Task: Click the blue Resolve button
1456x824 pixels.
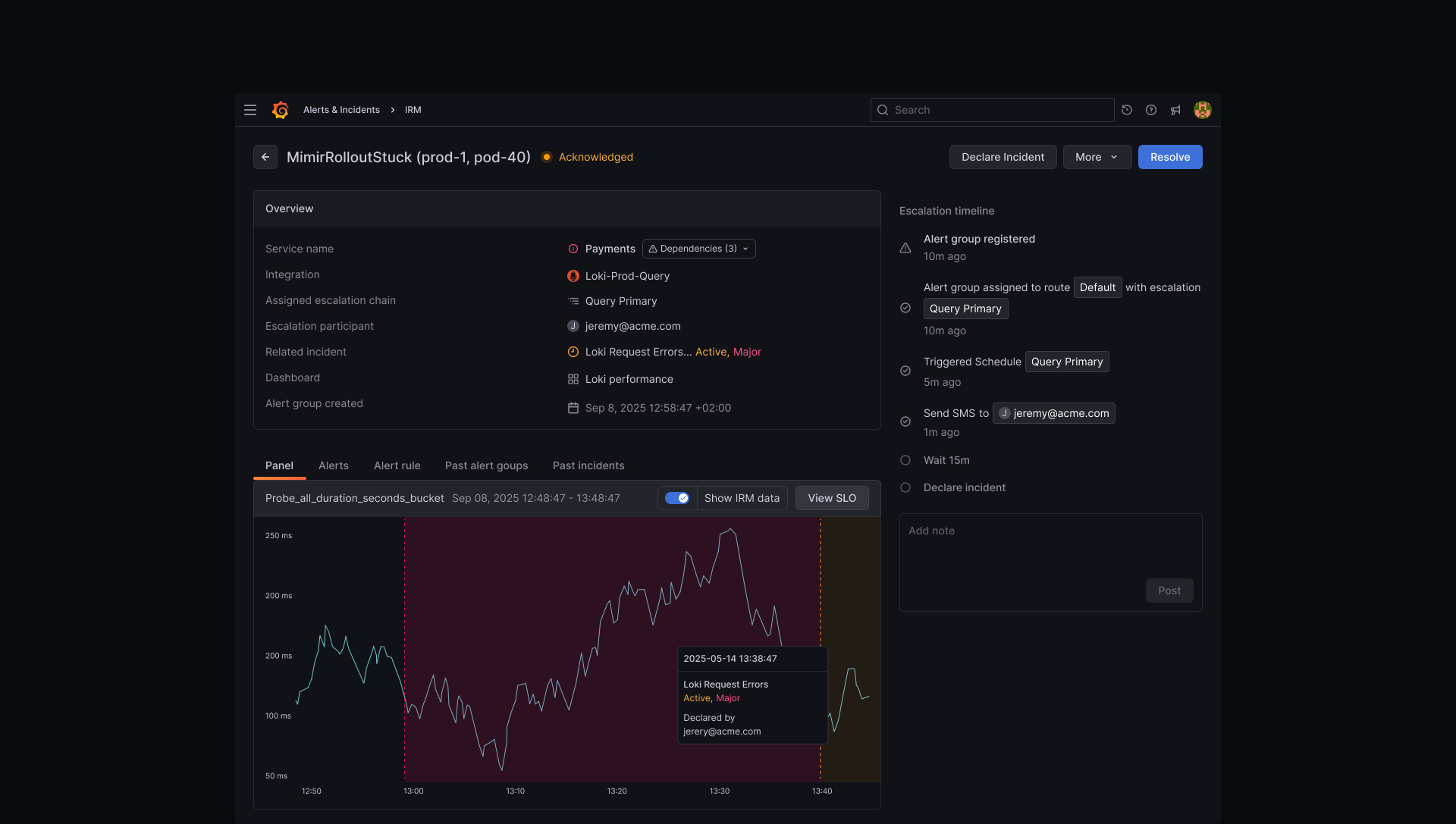Action: click(x=1170, y=157)
